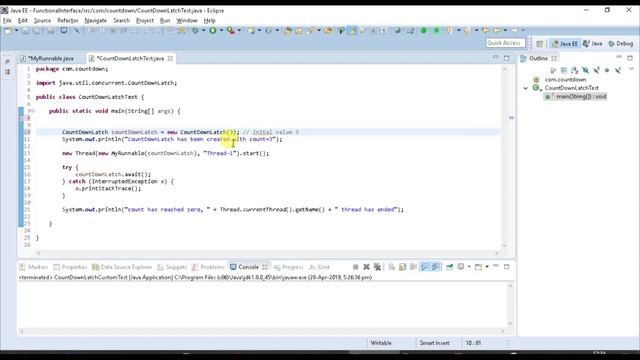Open the Progress tab
Image resolution: width=640 pixels, height=360 pixels.
click(x=289, y=267)
